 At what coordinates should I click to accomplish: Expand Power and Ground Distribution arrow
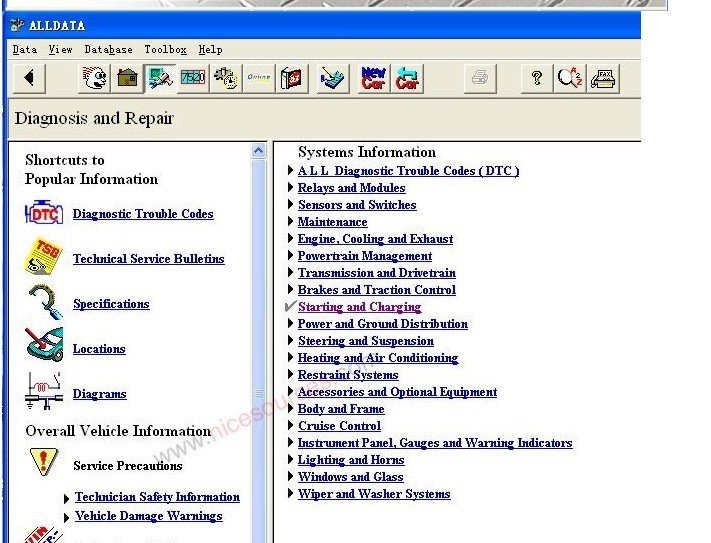[291, 323]
